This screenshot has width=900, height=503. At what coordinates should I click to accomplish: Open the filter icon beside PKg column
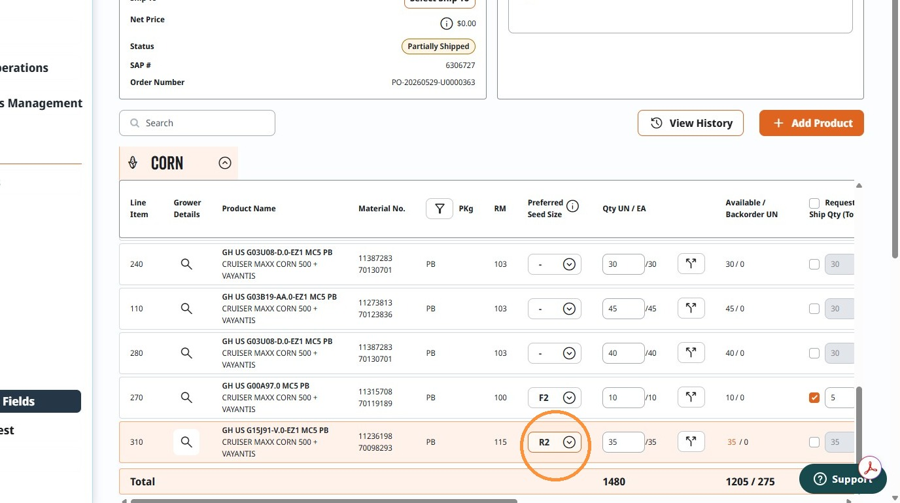click(439, 208)
